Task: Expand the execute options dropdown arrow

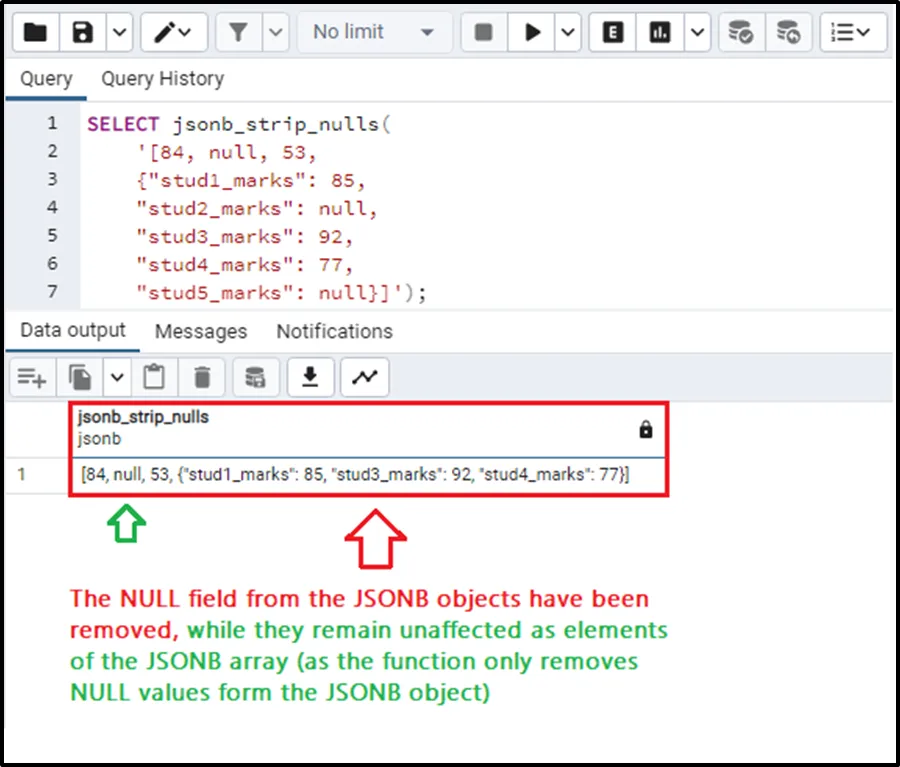Action: click(568, 33)
